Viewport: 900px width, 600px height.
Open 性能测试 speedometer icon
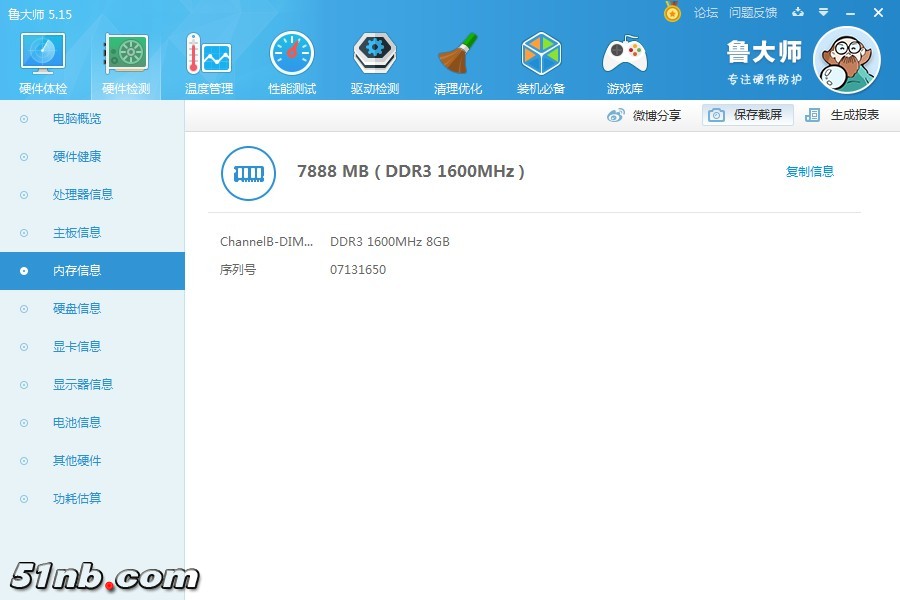pyautogui.click(x=291, y=56)
